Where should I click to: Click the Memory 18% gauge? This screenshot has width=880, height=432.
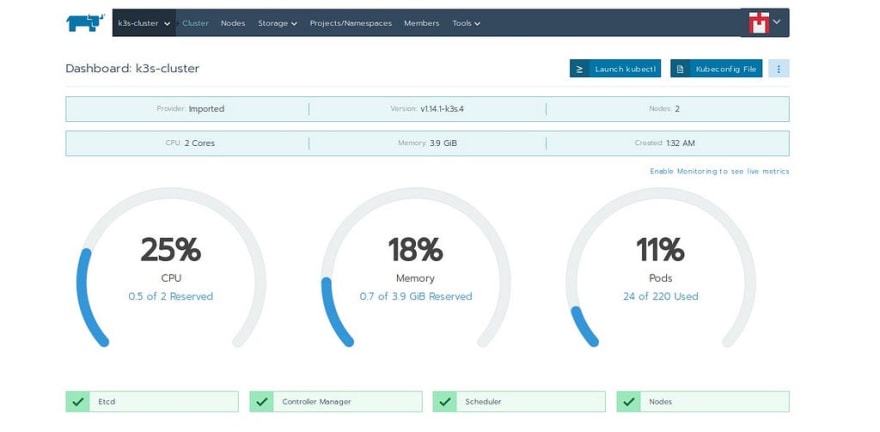(415, 268)
